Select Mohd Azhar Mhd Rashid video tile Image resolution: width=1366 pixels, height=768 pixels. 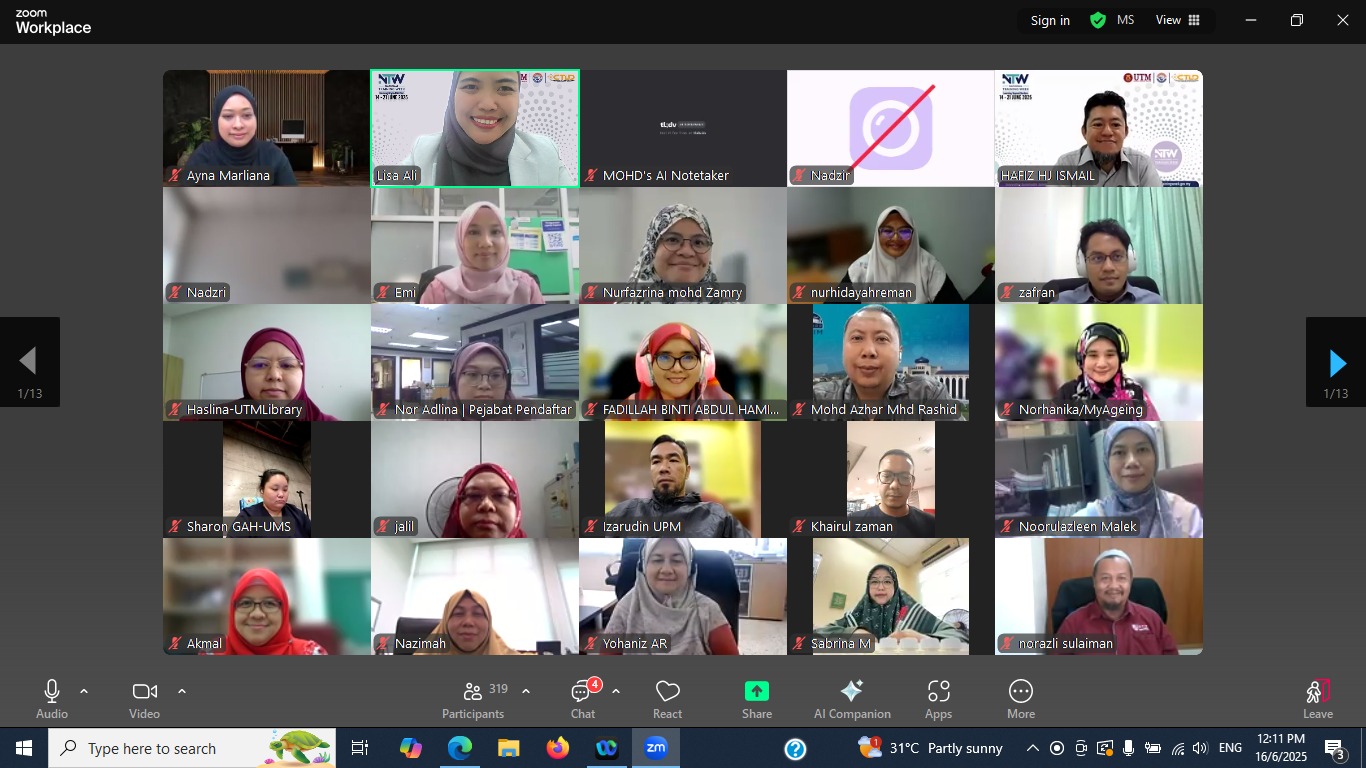(891, 362)
